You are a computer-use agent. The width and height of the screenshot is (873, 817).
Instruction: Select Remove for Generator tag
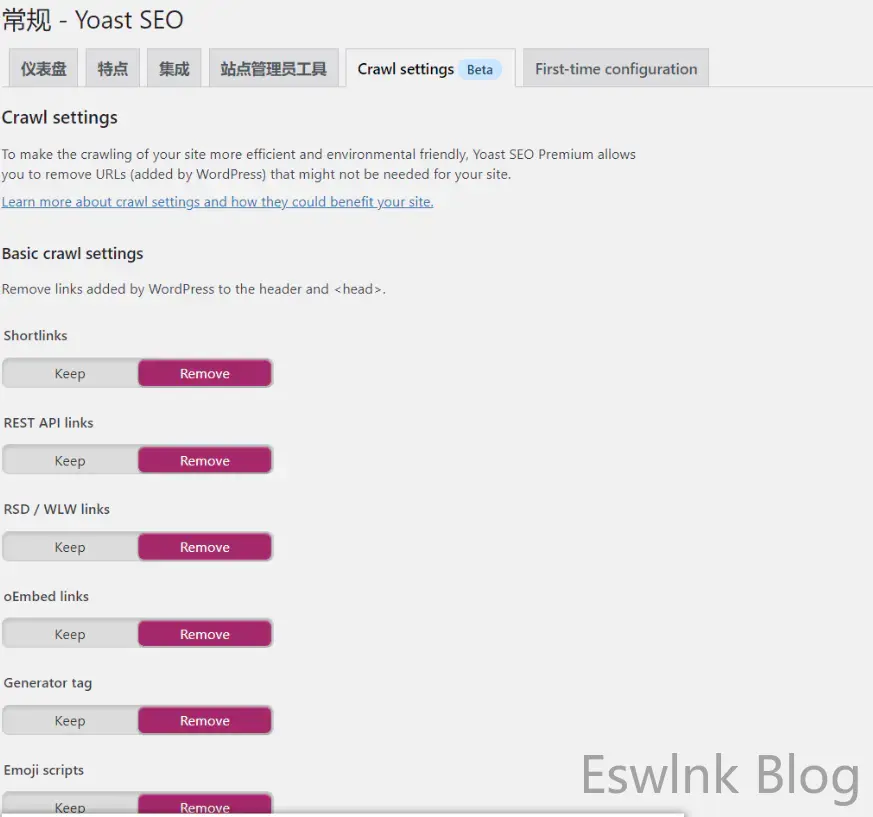205,721
